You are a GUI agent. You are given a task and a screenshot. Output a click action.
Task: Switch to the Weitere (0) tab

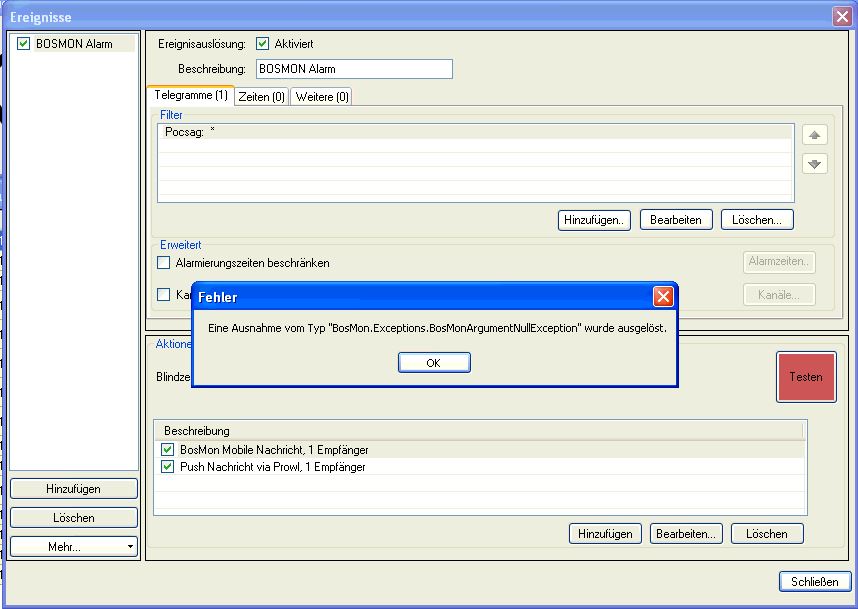pyautogui.click(x=322, y=97)
